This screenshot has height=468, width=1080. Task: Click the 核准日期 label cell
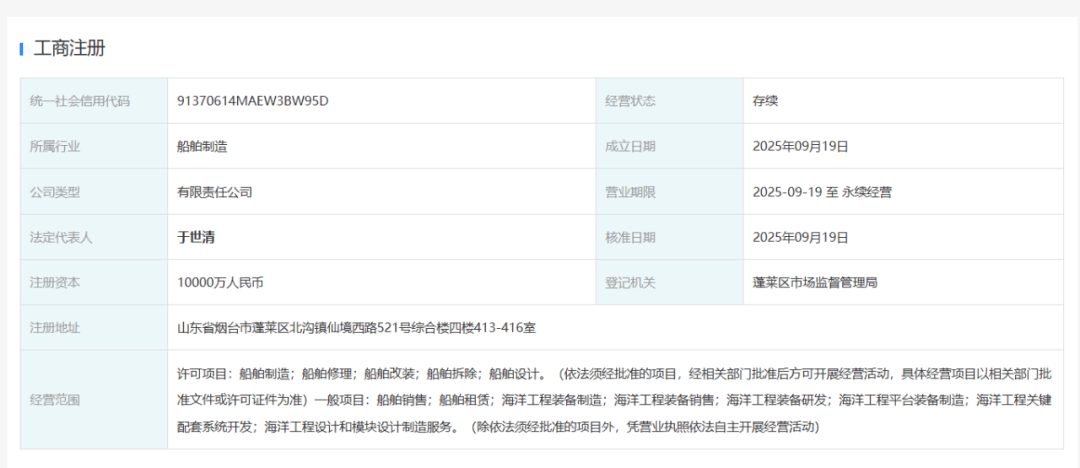pyautogui.click(x=630, y=237)
